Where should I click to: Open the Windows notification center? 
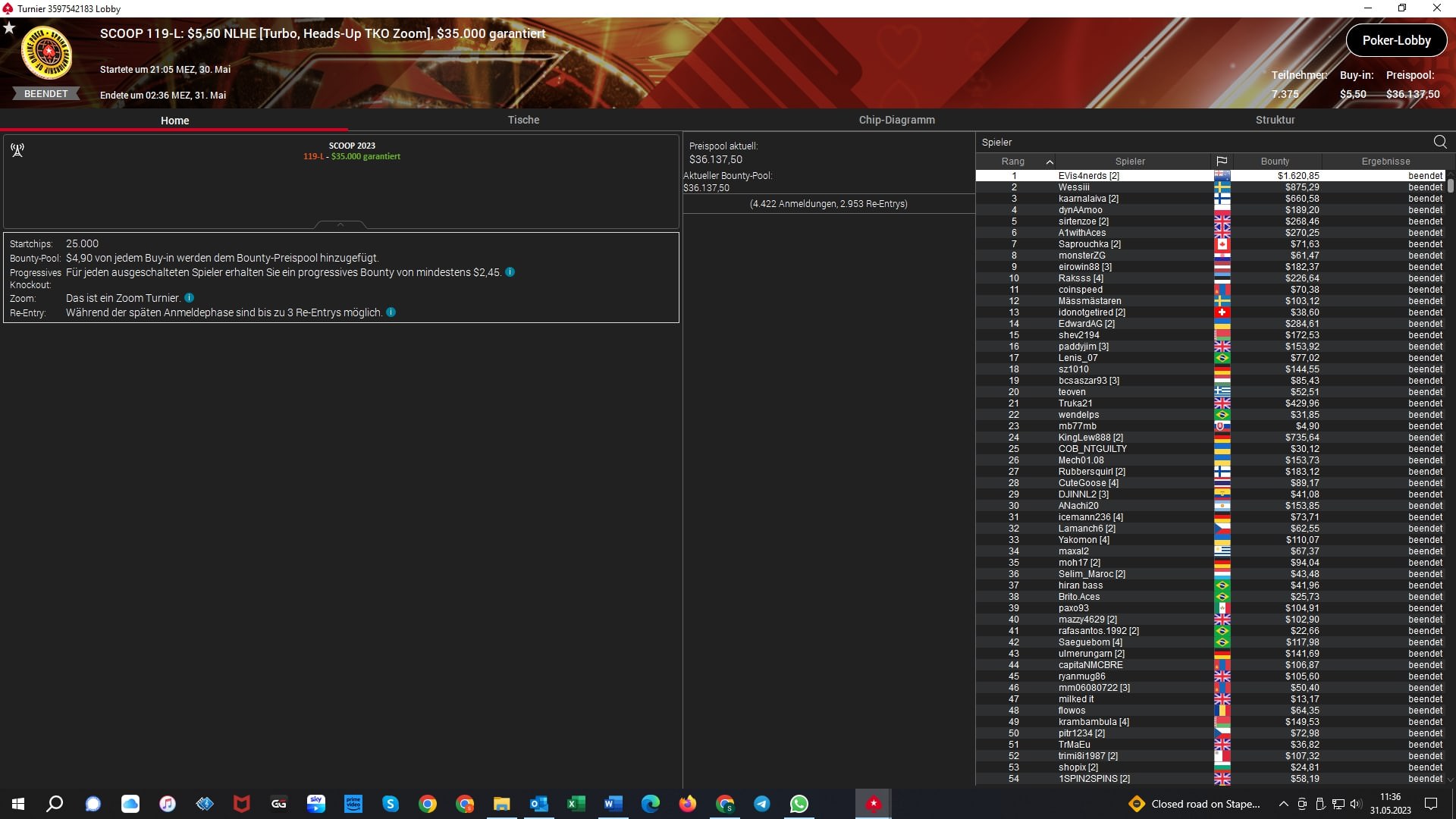point(1431,804)
